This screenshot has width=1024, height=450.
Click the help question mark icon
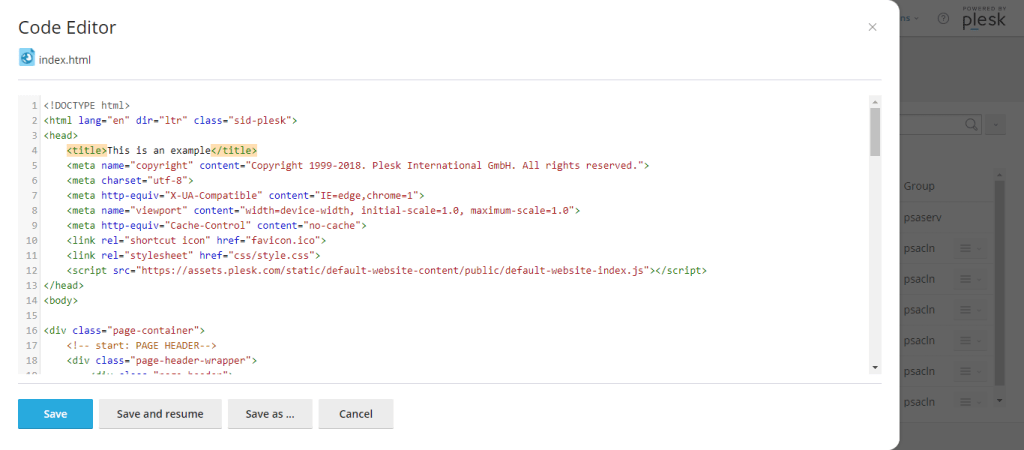click(943, 19)
